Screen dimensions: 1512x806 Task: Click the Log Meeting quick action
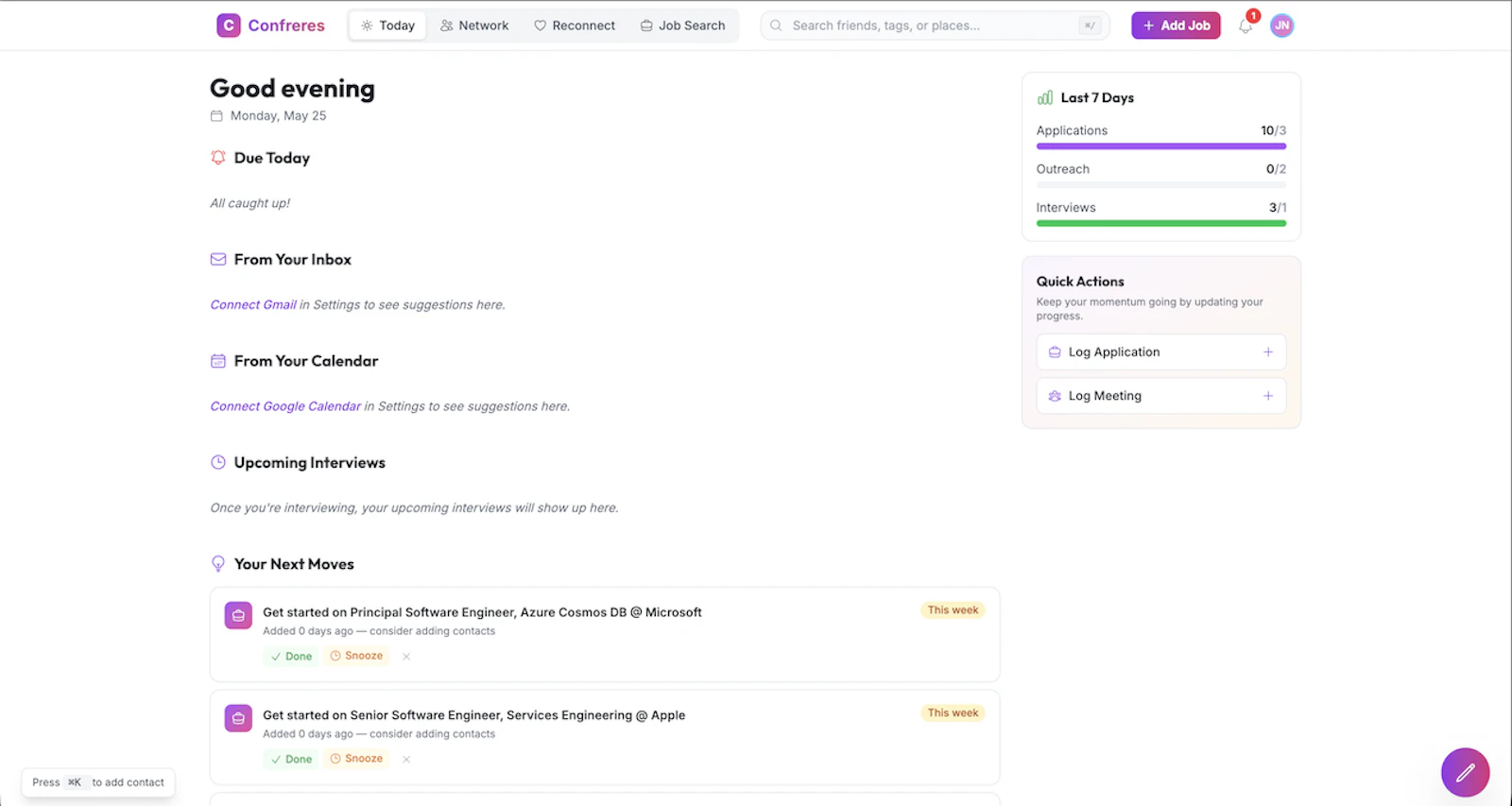tap(1161, 396)
